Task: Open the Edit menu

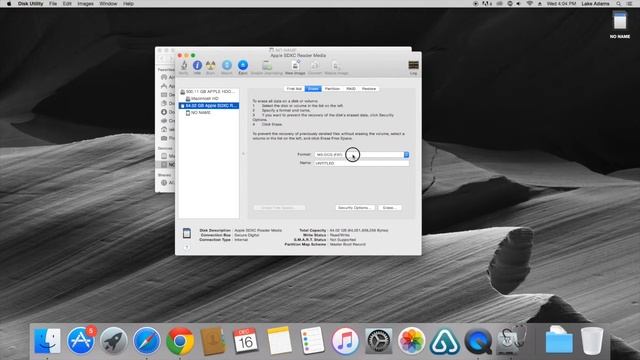Action: click(x=67, y=4)
